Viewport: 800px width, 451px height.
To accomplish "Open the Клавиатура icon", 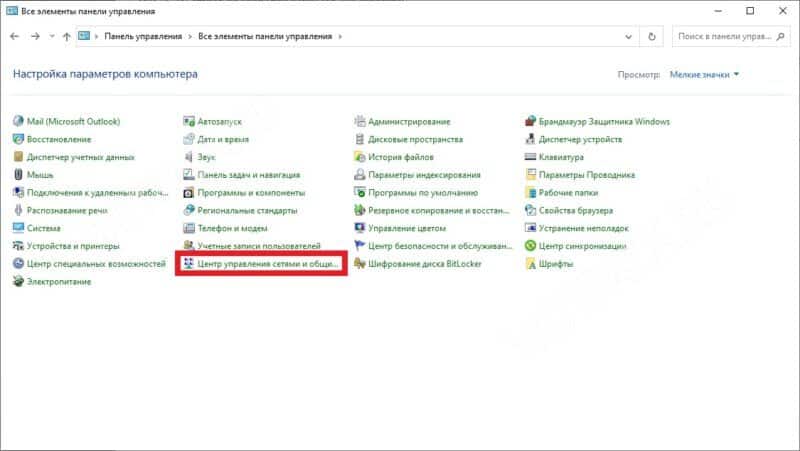I will tap(530, 158).
